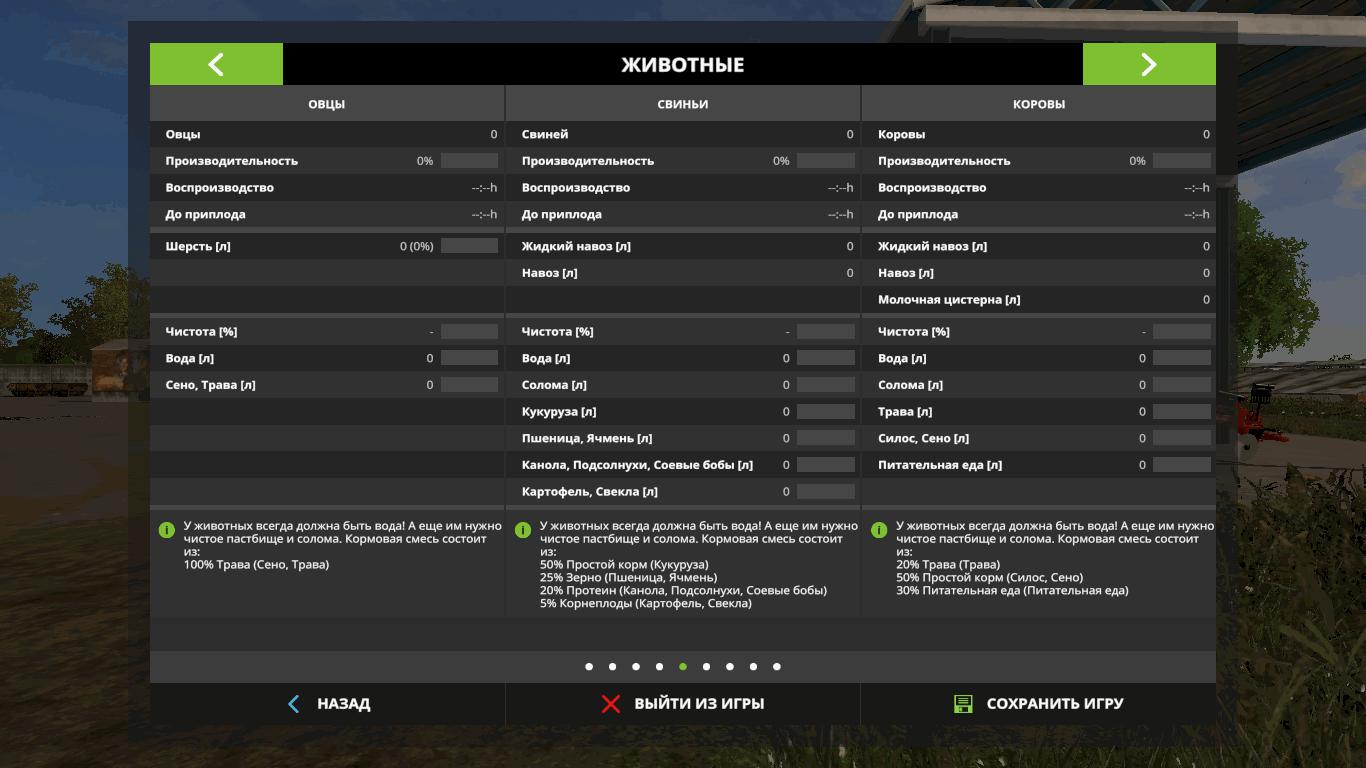
Task: Click the pigs Кукуруза feed bar
Action: (x=825, y=412)
